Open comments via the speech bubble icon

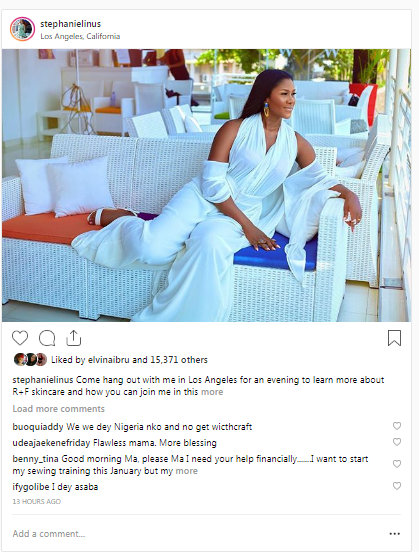coord(47,338)
